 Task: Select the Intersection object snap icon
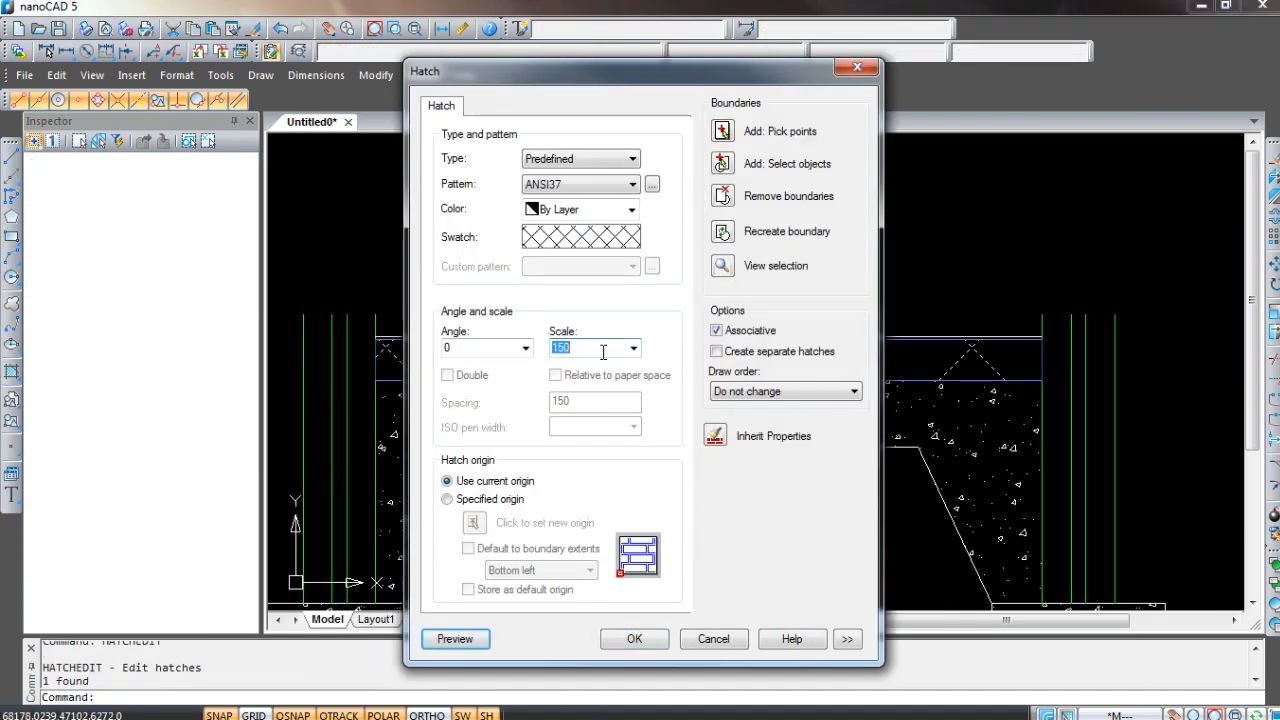point(118,100)
